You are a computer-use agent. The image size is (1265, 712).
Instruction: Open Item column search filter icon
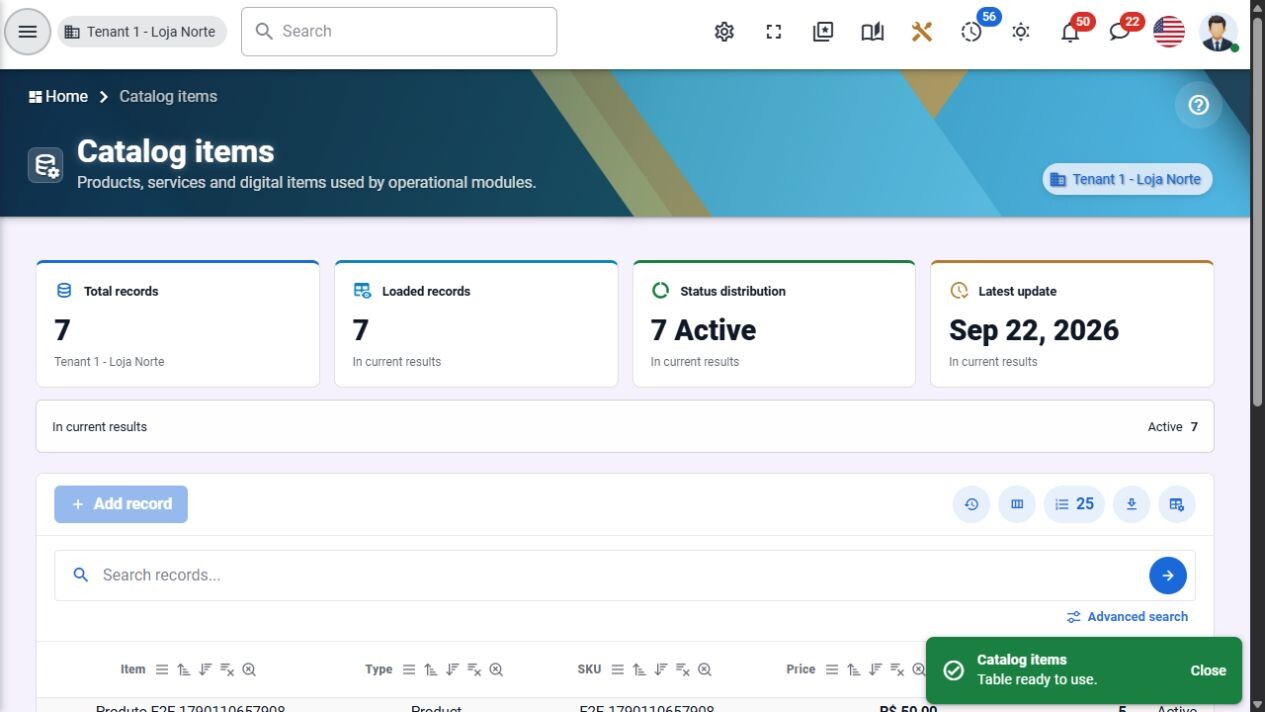click(x=249, y=670)
